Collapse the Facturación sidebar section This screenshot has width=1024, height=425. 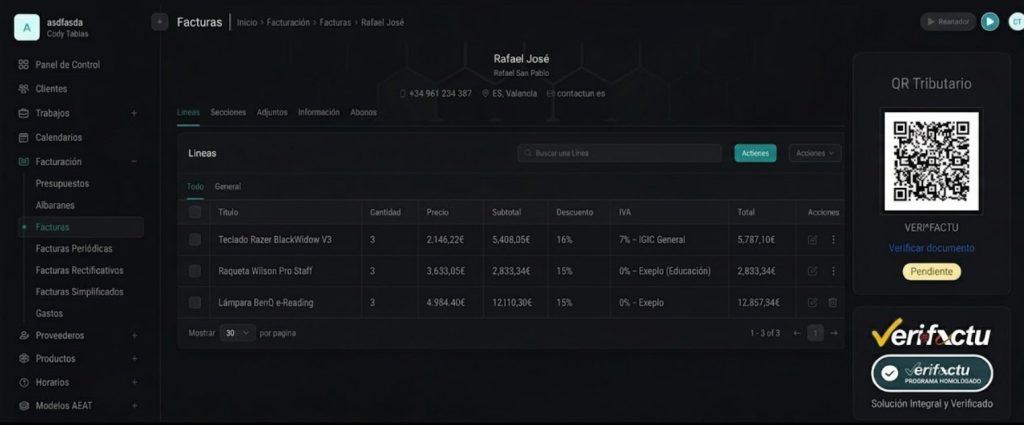(134, 161)
